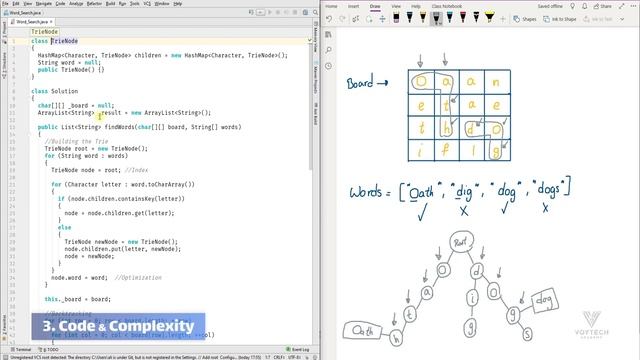
Task: Click the editor vertical scrollbar
Action: point(310,106)
